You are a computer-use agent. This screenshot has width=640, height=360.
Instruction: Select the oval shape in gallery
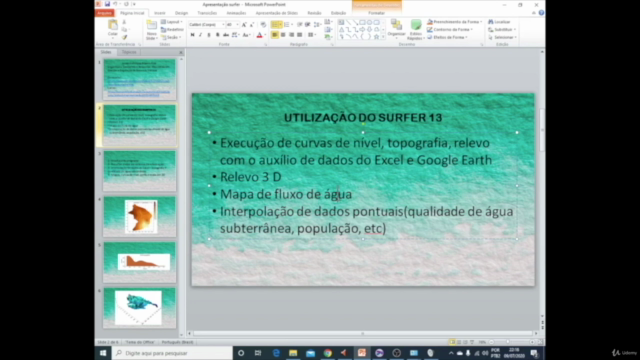coord(369,22)
